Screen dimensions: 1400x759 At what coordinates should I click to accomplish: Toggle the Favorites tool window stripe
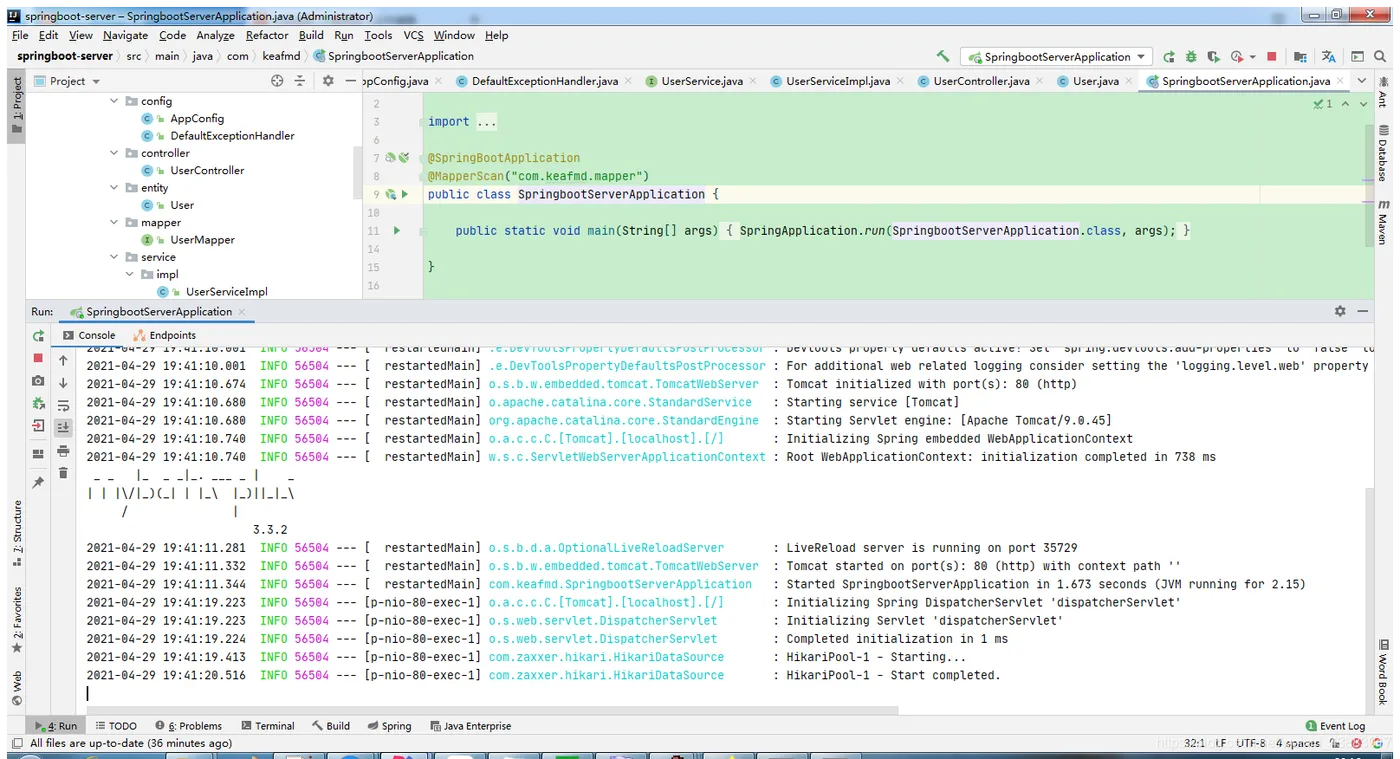(x=16, y=620)
